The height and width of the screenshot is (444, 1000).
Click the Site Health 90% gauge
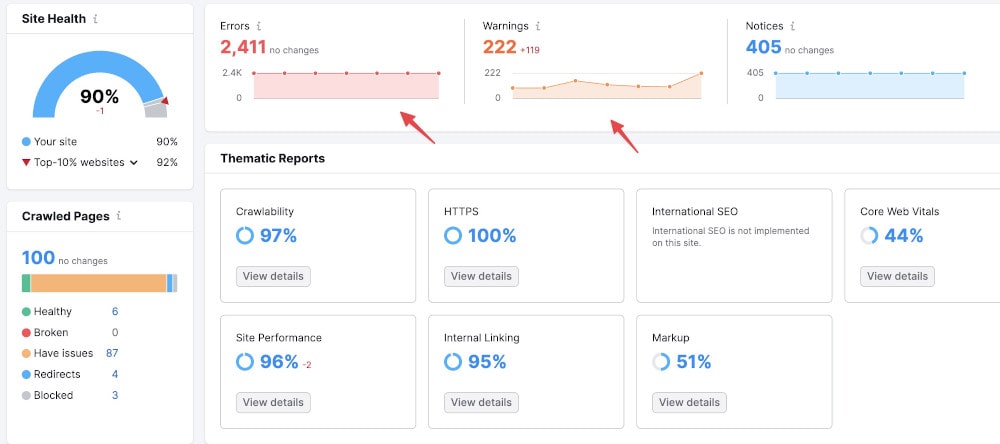click(99, 85)
